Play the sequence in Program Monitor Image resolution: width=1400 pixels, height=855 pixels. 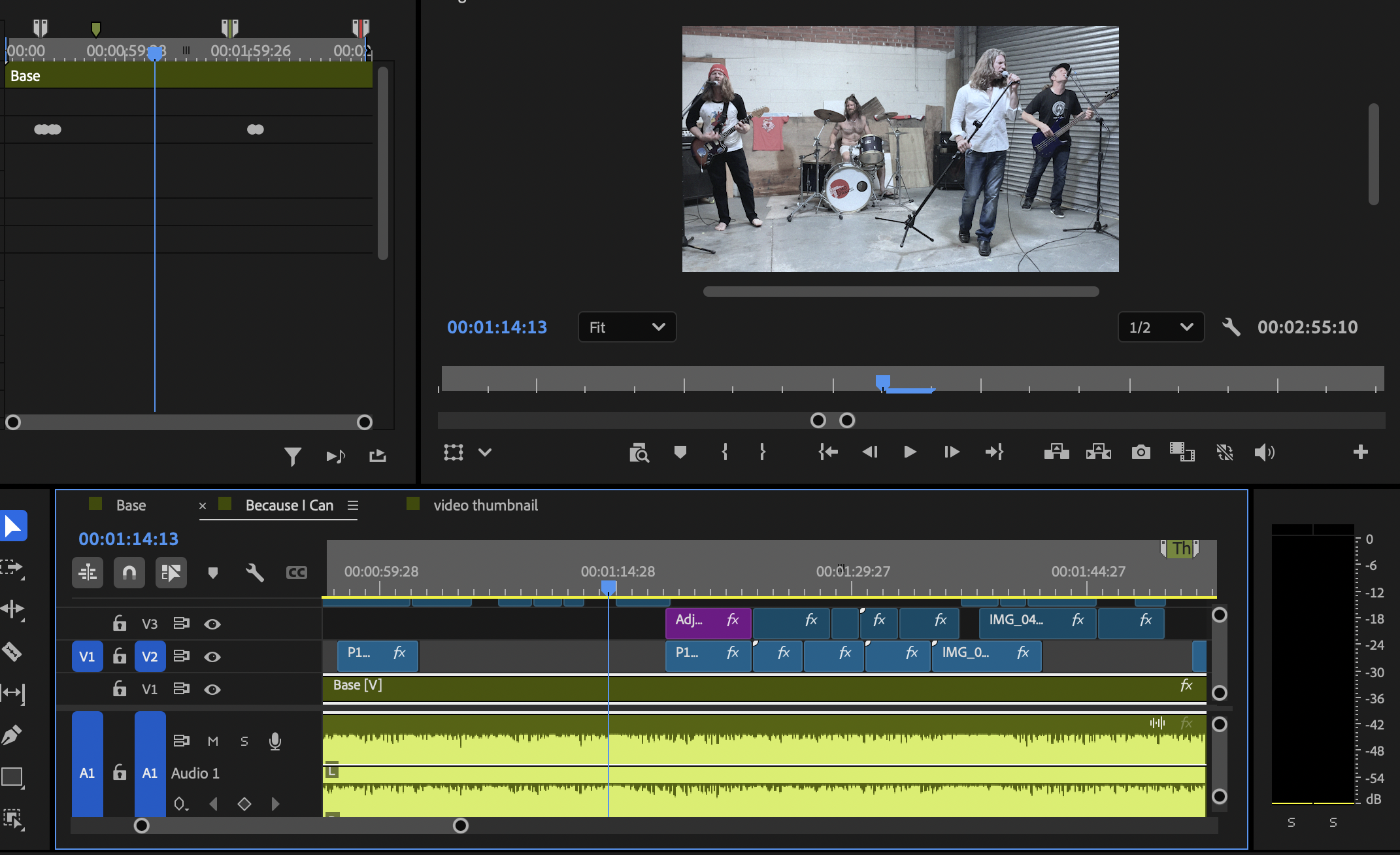pyautogui.click(x=910, y=452)
